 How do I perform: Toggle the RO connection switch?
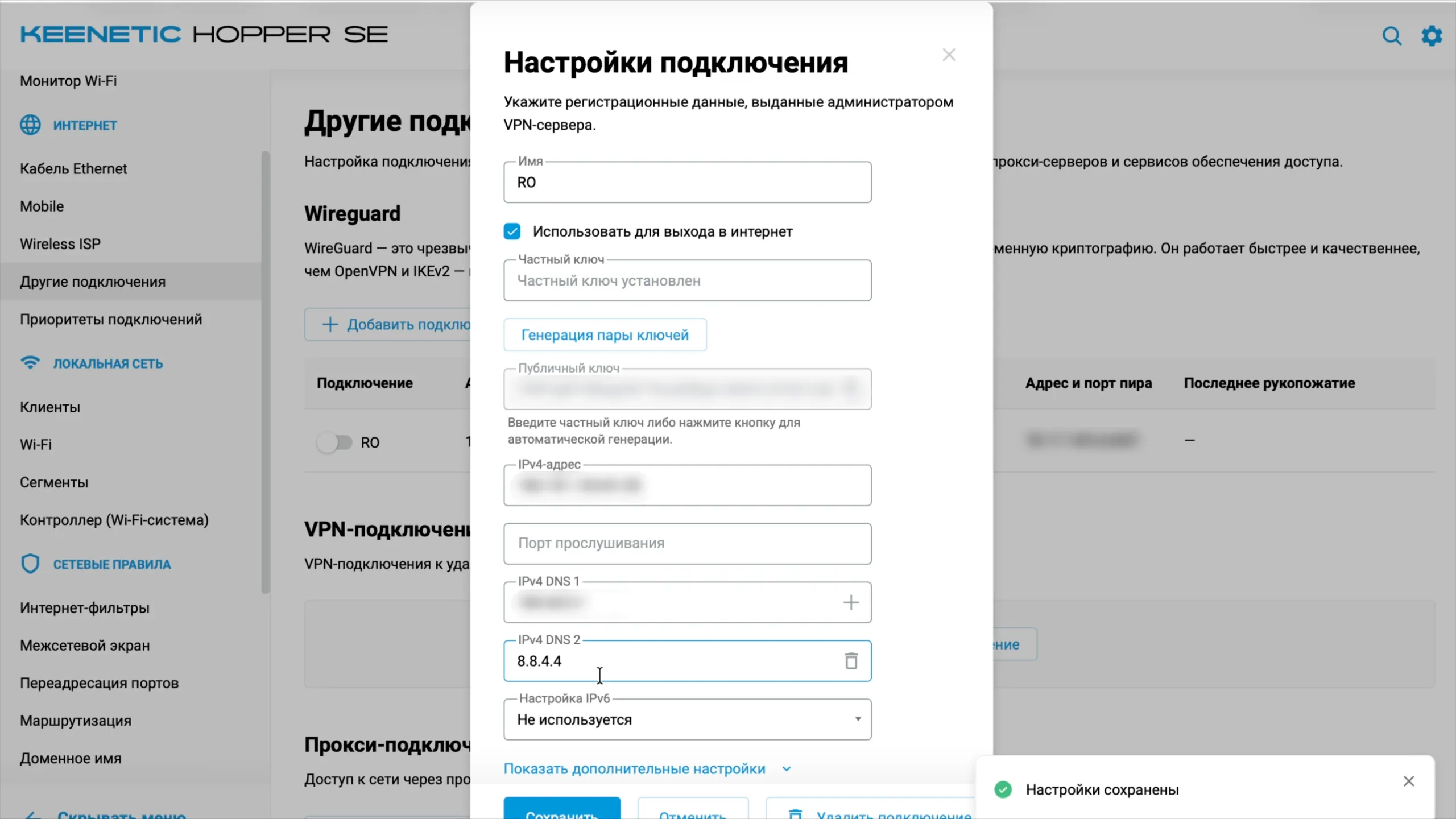coord(334,442)
